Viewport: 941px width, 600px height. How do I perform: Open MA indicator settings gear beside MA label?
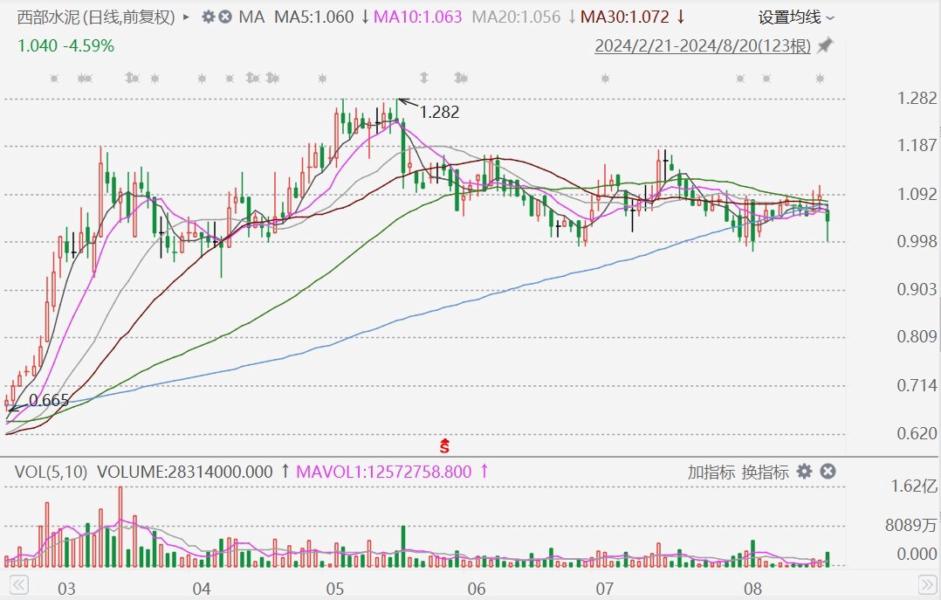tap(208, 17)
